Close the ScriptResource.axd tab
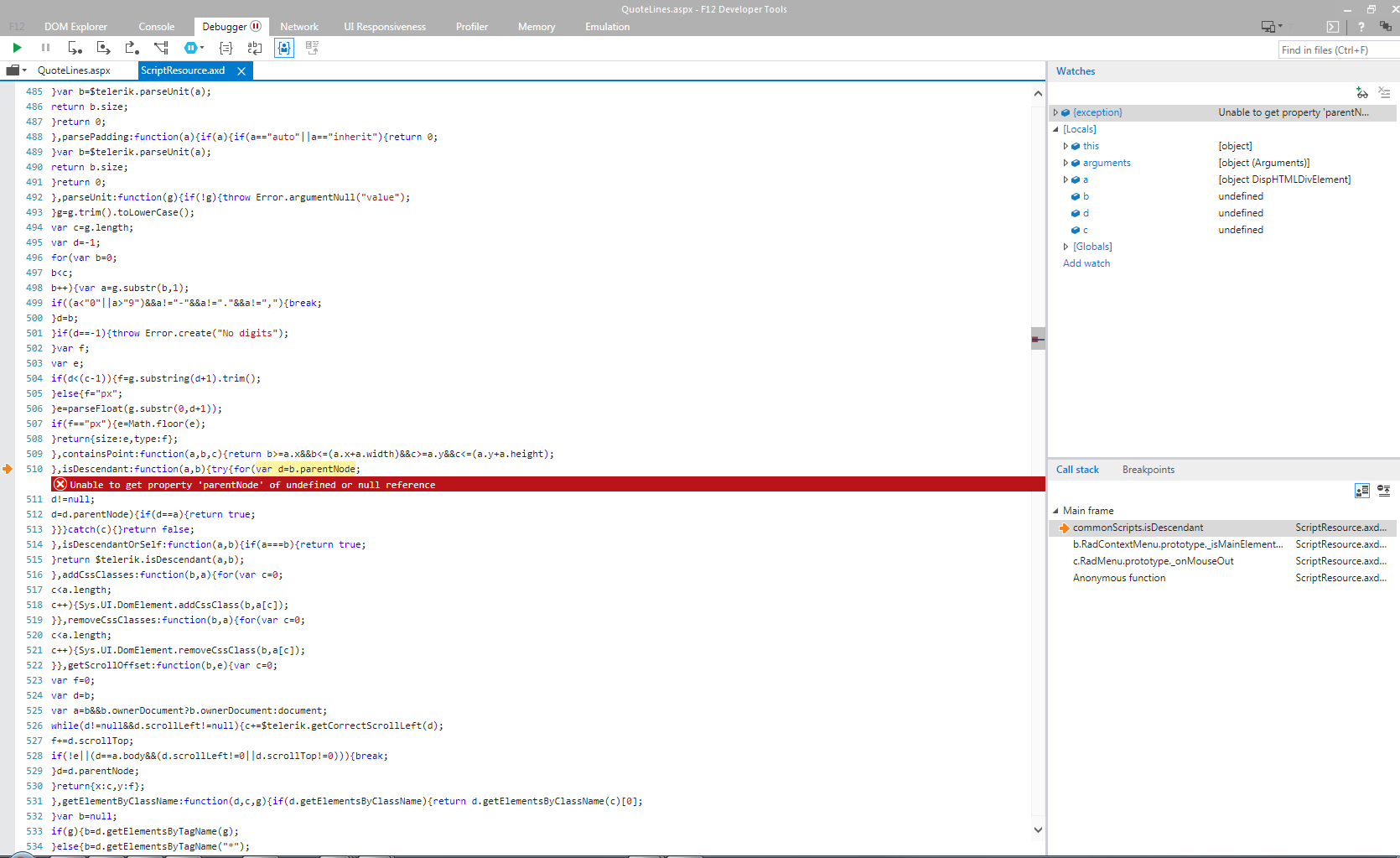 [241, 70]
